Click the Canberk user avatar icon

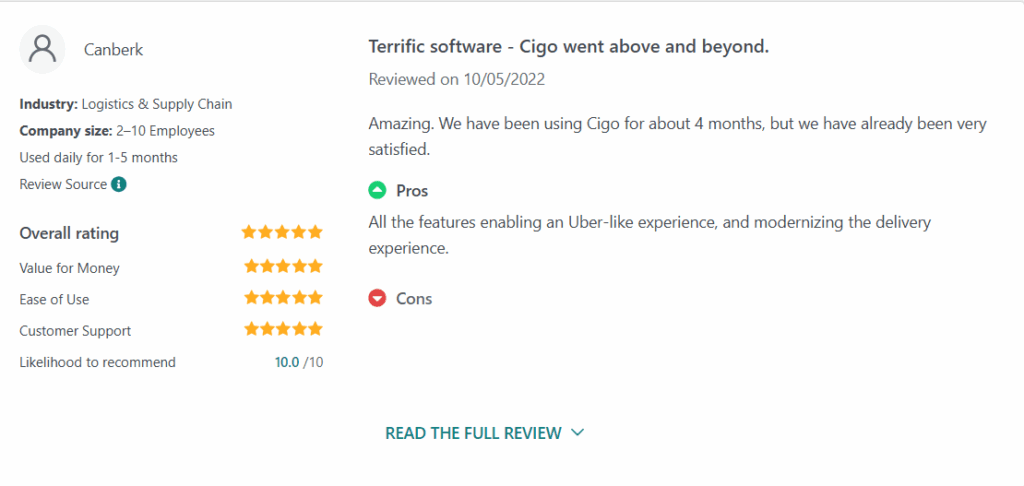pos(42,50)
